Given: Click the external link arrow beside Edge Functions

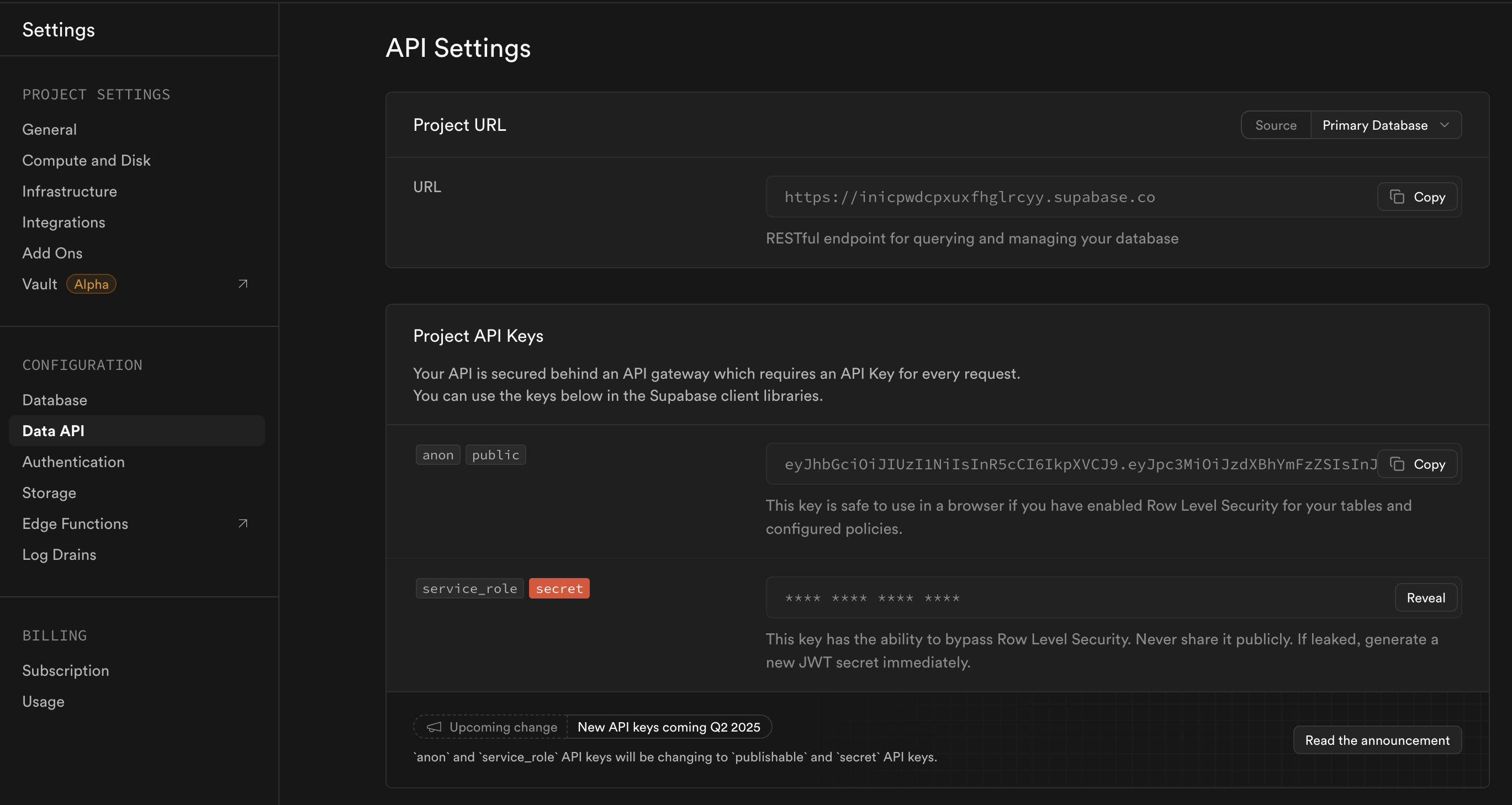Looking at the screenshot, I should 243,523.
